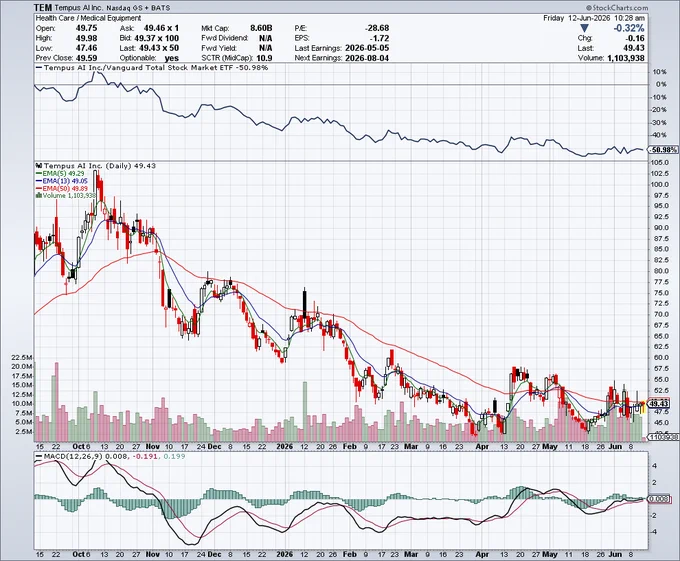Image resolution: width=680 pixels, height=561 pixels.
Task: Click the Low value 47.46
Action: [86, 48]
